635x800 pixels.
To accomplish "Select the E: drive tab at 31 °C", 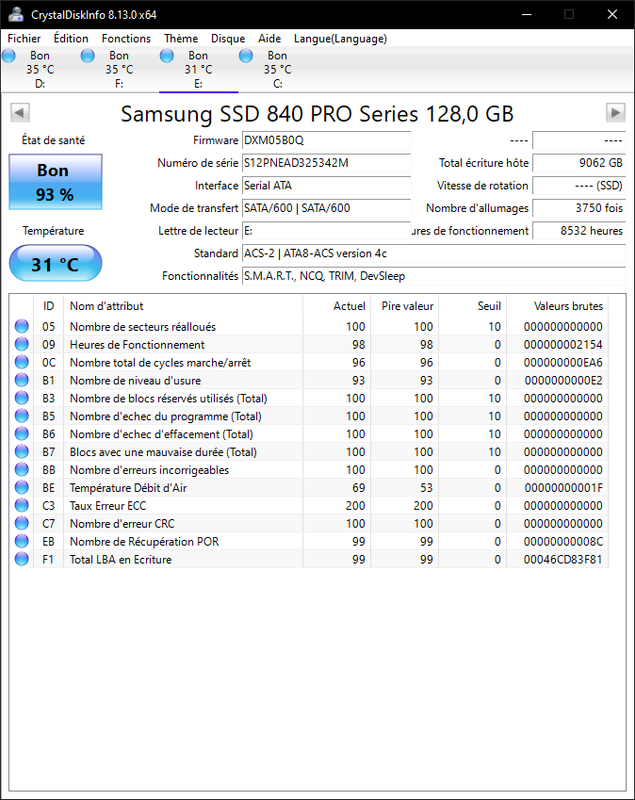I will pos(198,69).
